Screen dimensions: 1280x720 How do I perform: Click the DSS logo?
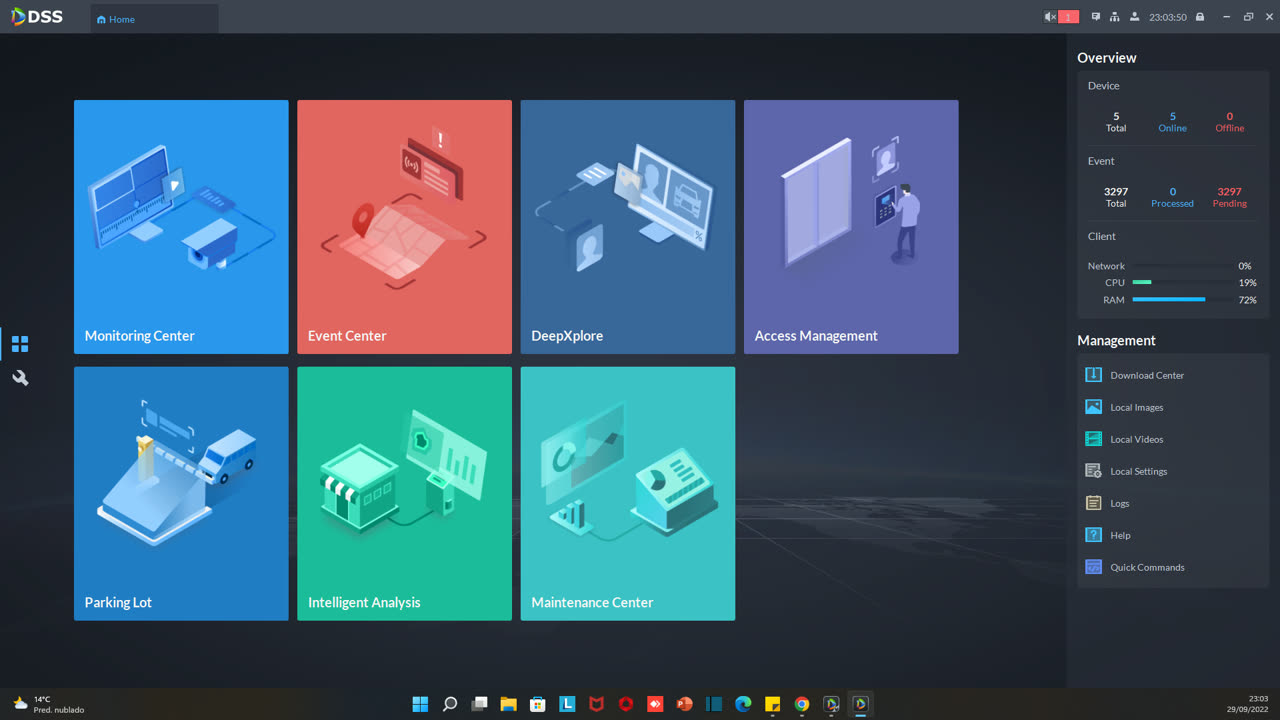click(37, 17)
